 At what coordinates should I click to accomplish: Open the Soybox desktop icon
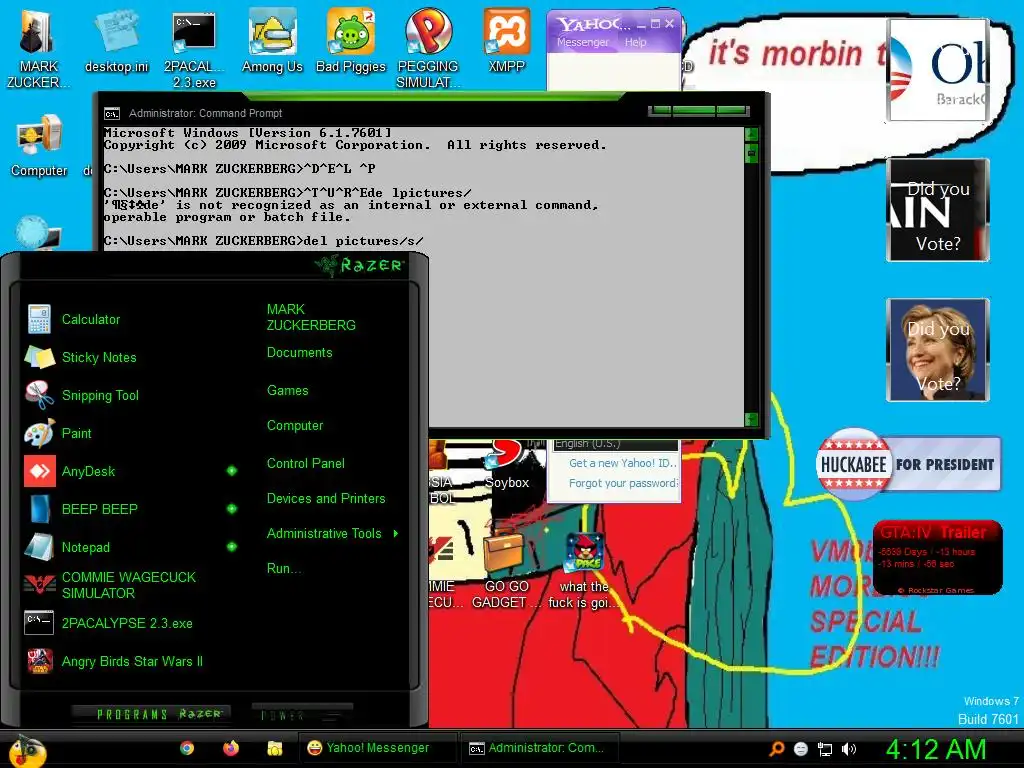tap(507, 465)
